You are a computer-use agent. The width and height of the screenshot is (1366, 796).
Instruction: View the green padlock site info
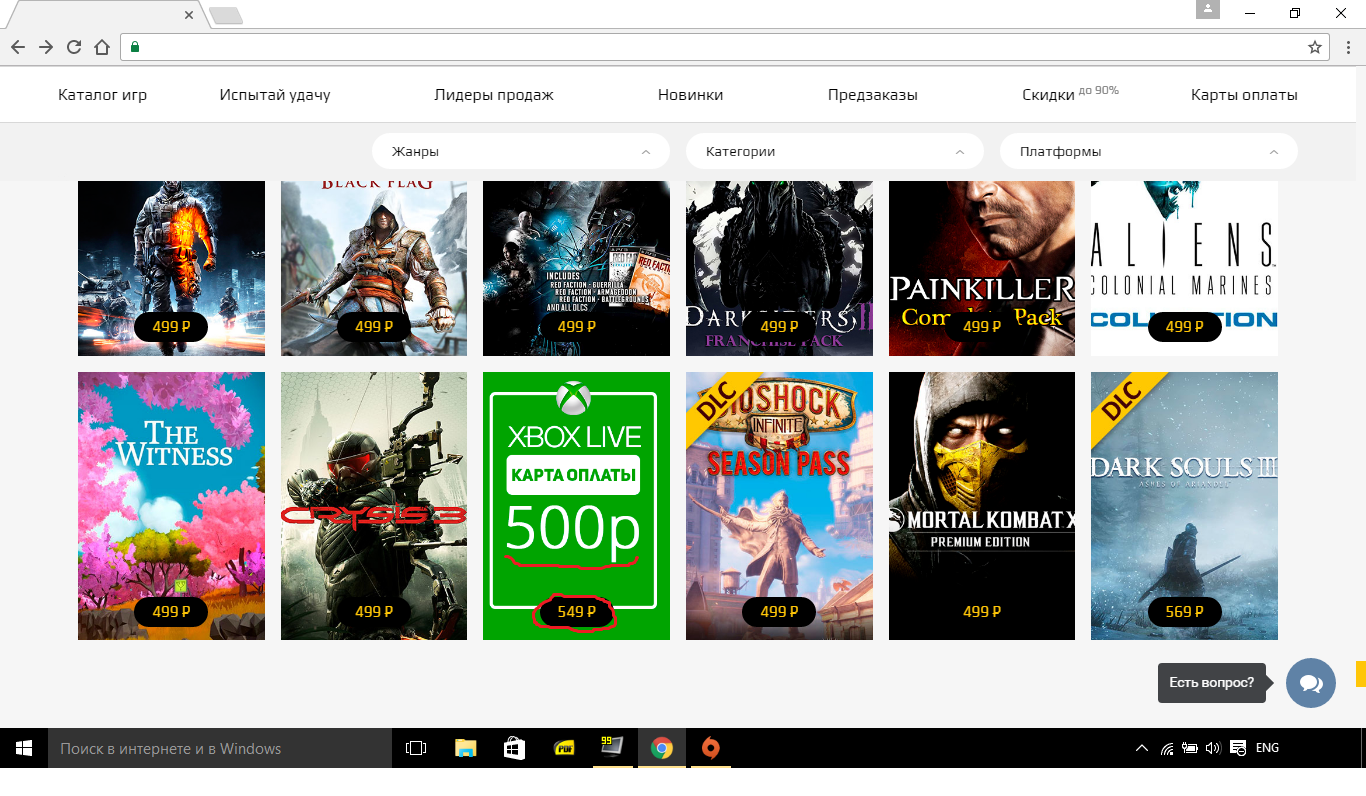coord(135,47)
